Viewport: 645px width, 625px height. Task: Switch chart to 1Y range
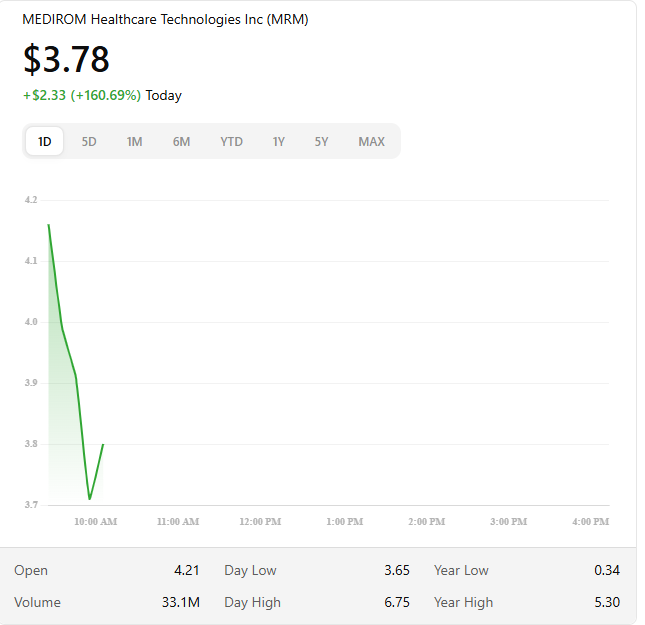(x=278, y=142)
